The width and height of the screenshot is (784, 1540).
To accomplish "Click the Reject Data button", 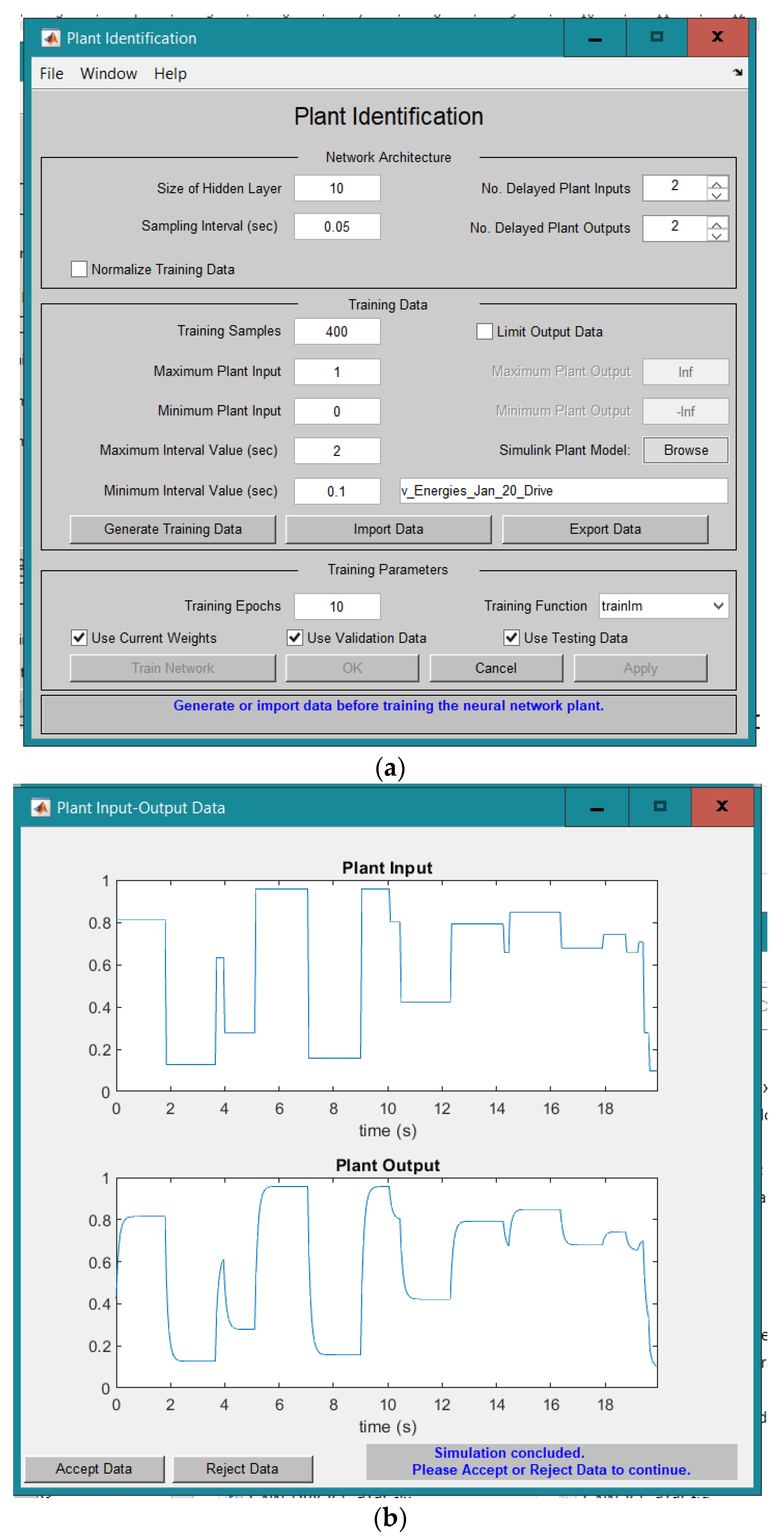I will [242, 1468].
